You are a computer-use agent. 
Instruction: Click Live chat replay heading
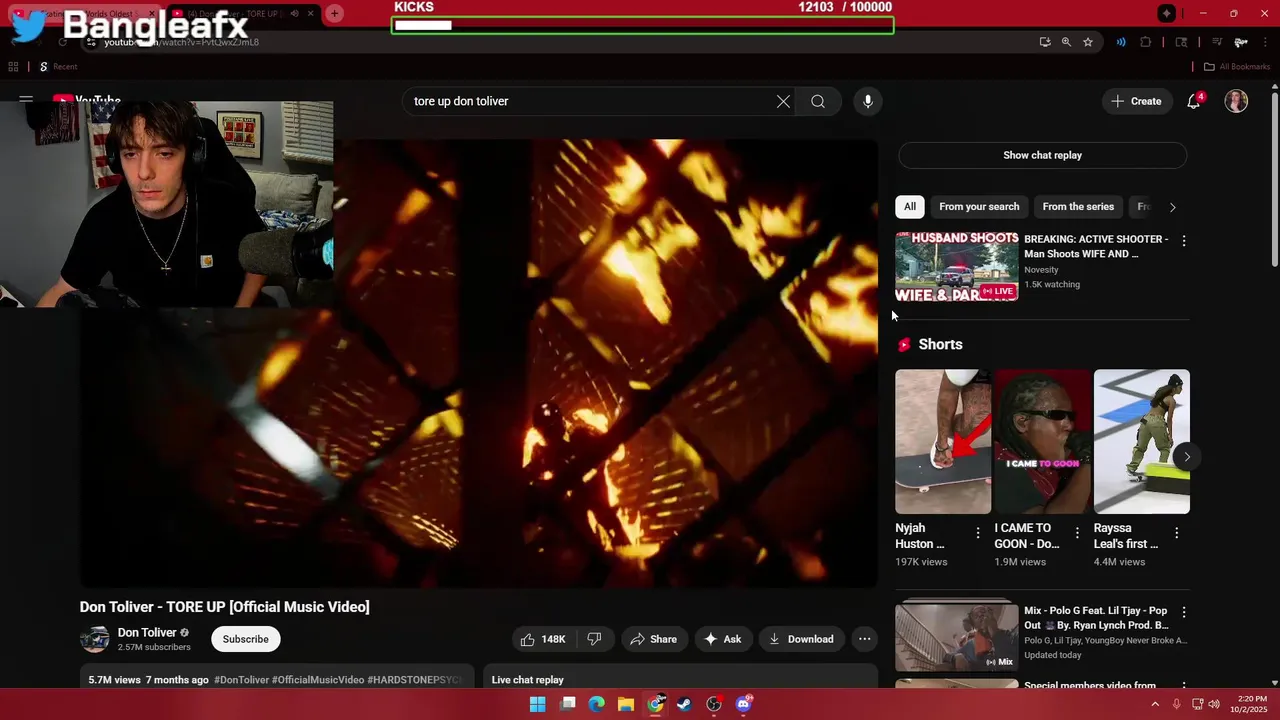(x=527, y=680)
